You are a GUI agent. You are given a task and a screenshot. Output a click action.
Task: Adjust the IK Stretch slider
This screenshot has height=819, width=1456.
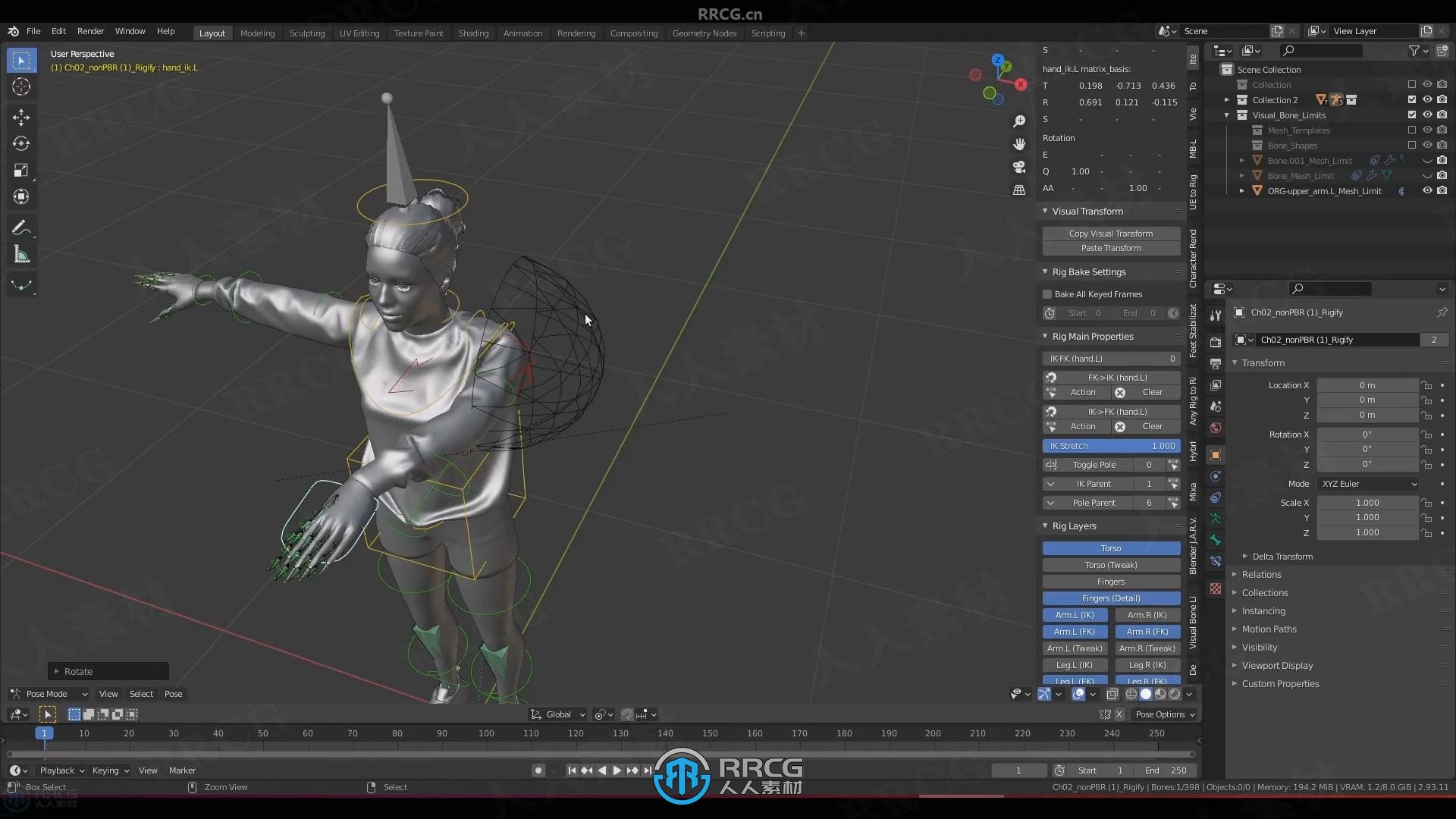[1111, 446]
